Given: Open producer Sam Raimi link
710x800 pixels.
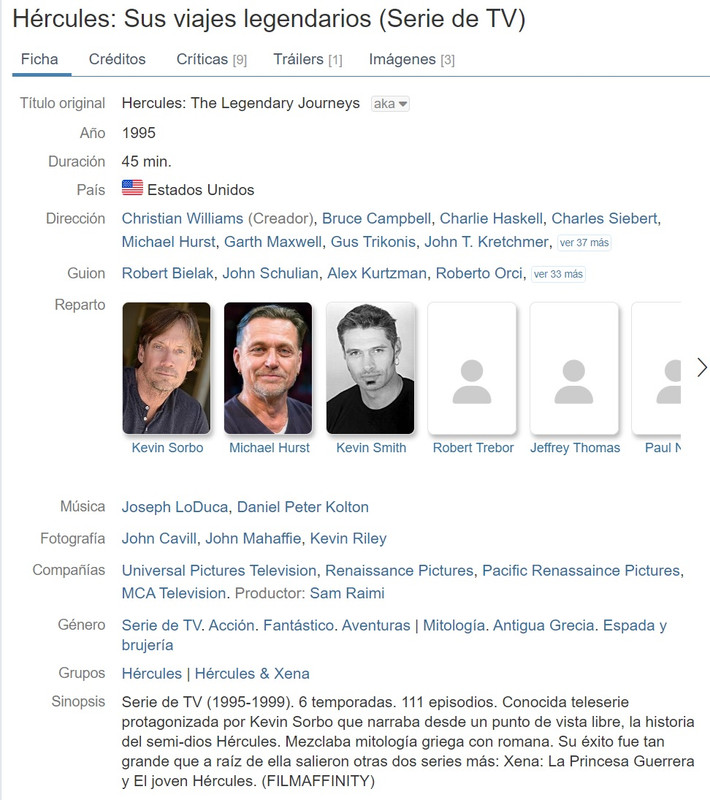Looking at the screenshot, I should click(x=347, y=593).
